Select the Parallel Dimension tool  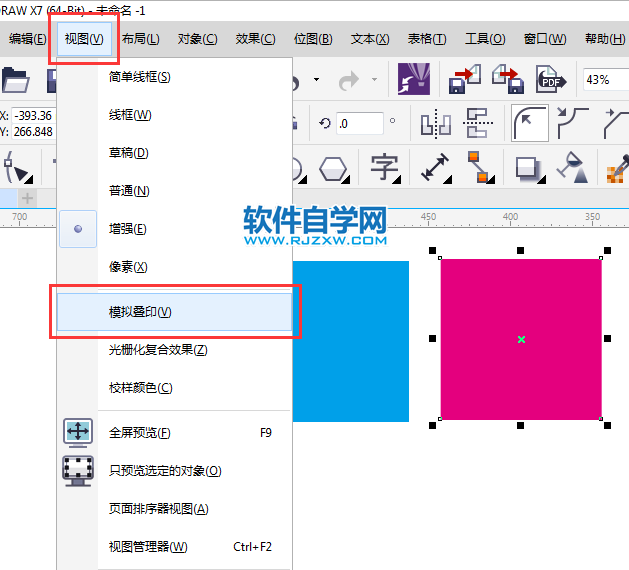click(435, 167)
